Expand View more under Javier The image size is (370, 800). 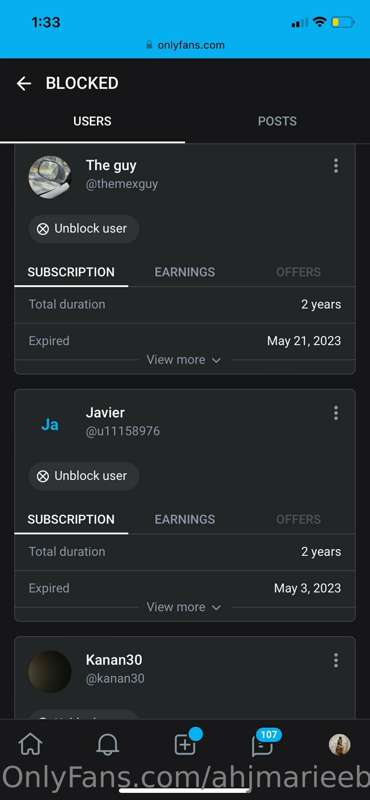(x=184, y=607)
